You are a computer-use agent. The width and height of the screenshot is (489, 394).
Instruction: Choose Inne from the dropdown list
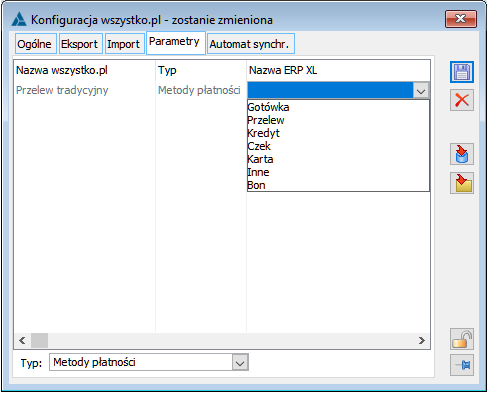[338, 172]
